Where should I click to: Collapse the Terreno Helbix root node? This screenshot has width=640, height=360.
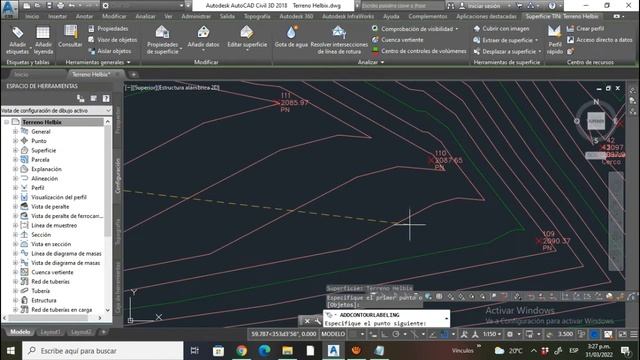click(6, 122)
